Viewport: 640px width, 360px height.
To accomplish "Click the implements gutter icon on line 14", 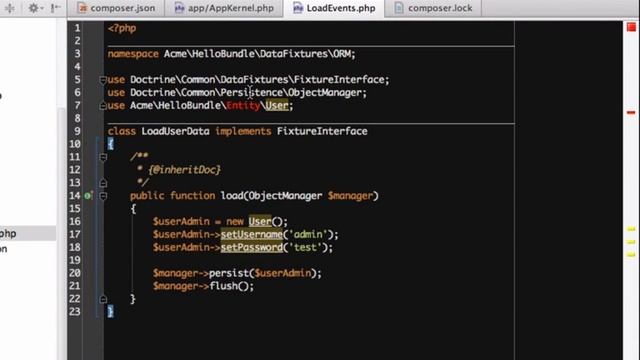I will (88, 196).
